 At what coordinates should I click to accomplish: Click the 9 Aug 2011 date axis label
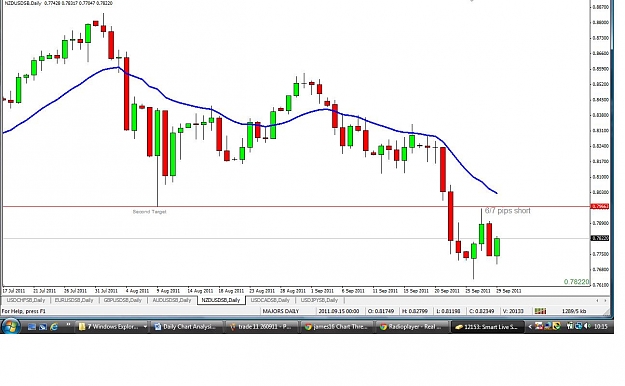pos(169,291)
